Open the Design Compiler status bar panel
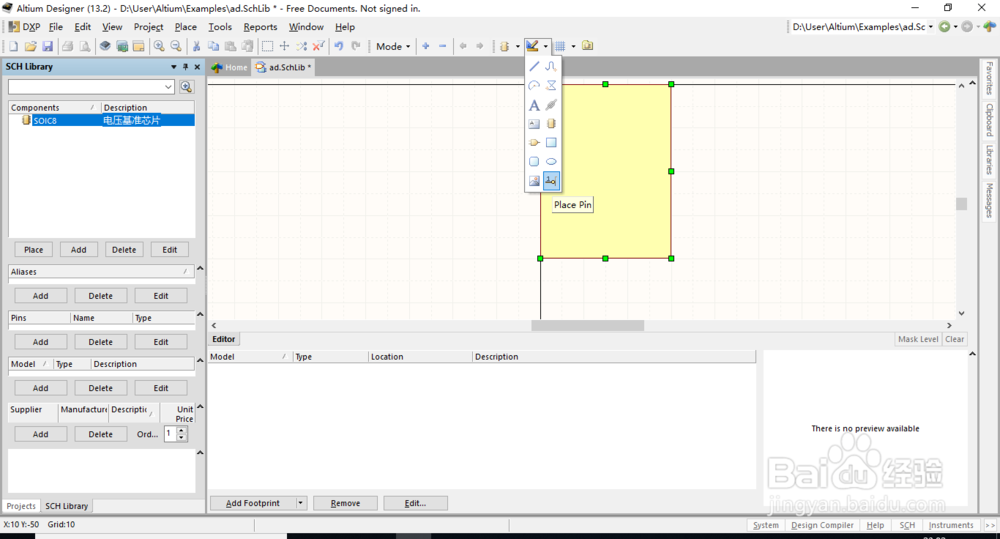The height and width of the screenshot is (539, 1000). (x=822, y=525)
